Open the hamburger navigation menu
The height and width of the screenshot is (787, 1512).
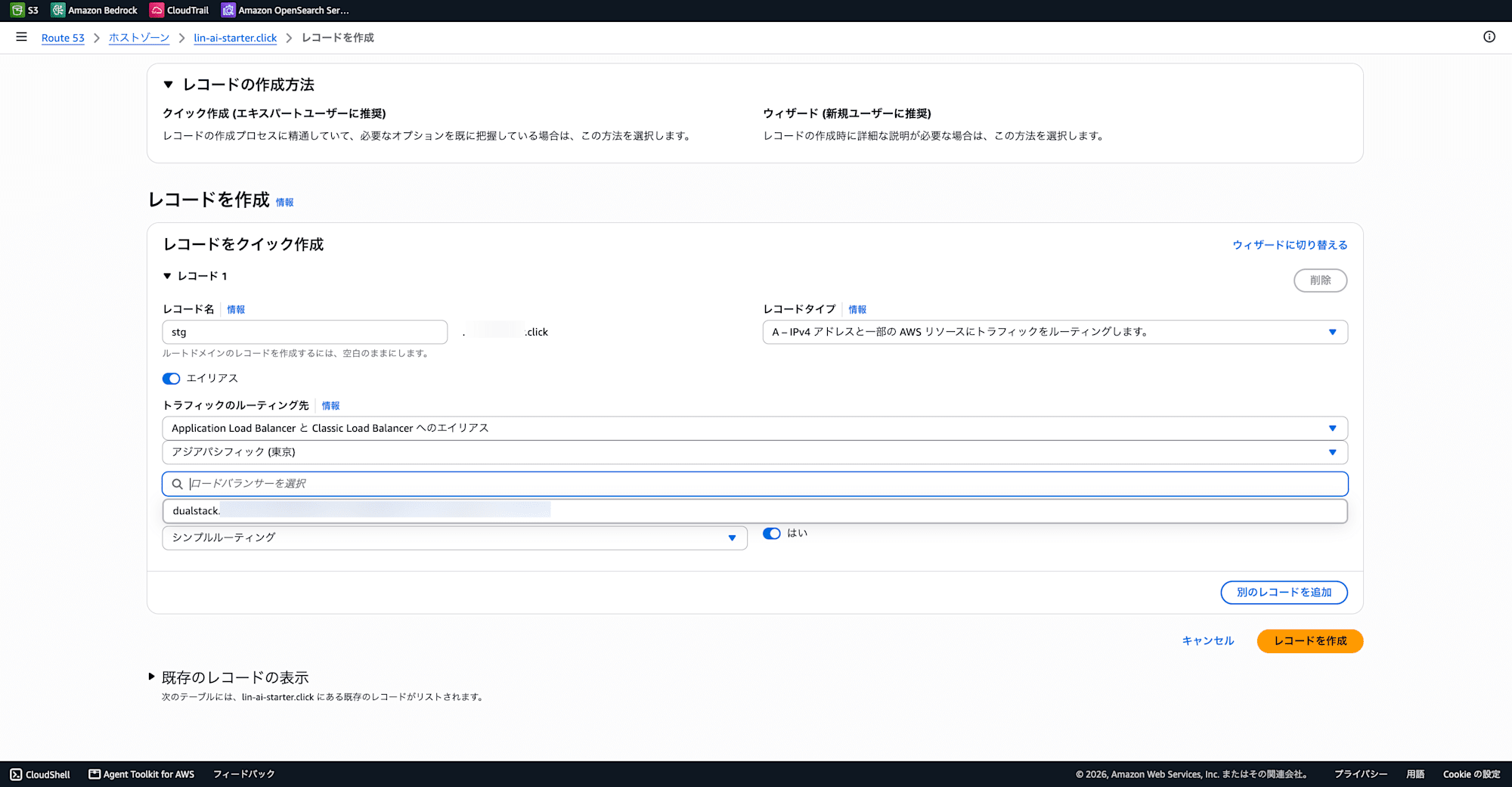tap(21, 37)
